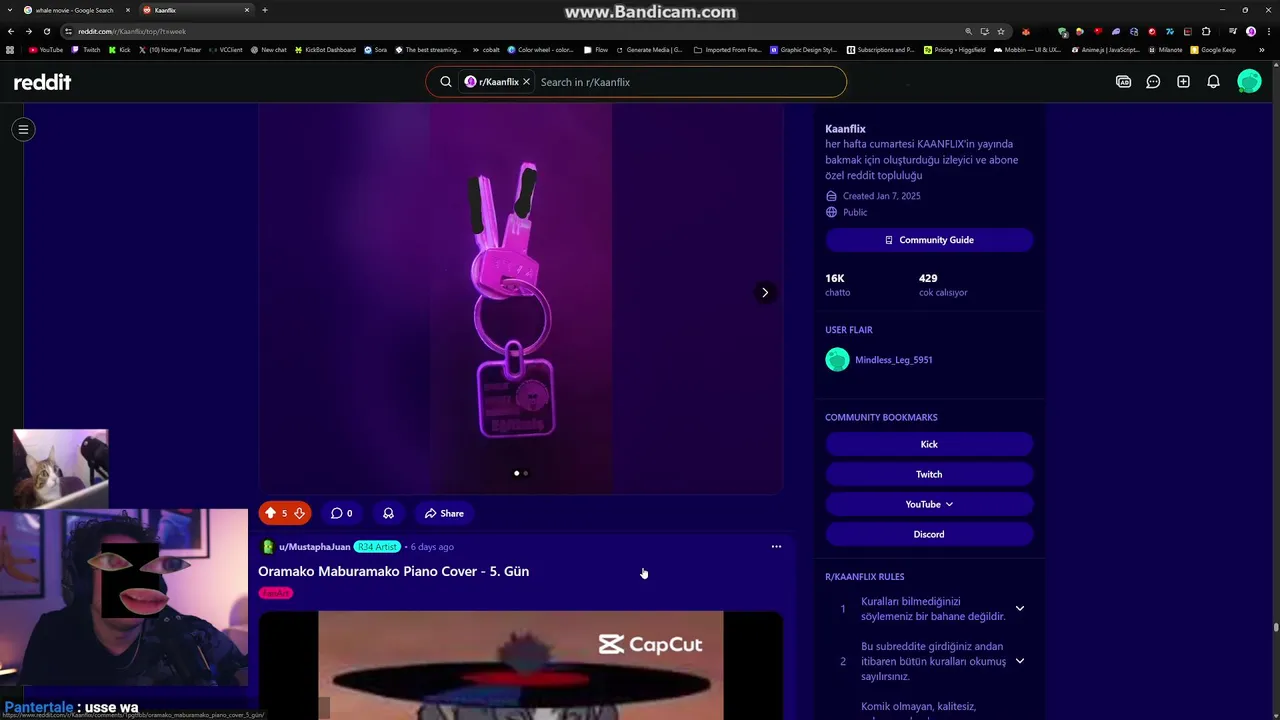Open the u/MustaphaJuan profile link
The image size is (1280, 720).
(x=314, y=547)
